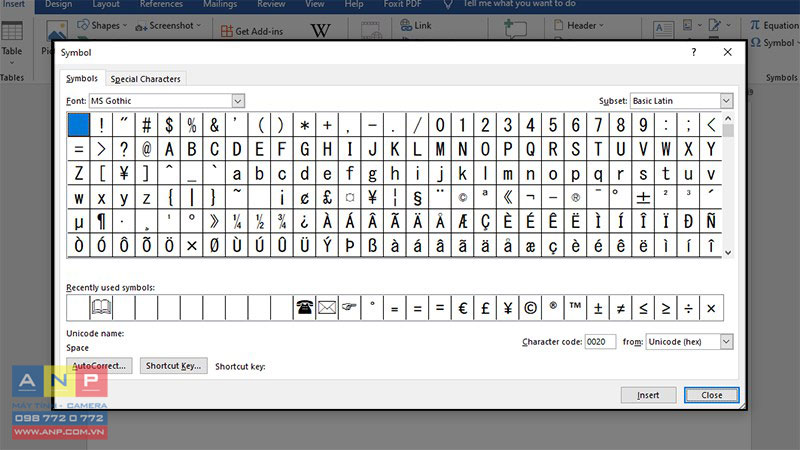
Task: Select the section sign § in grid
Action: 417,197
